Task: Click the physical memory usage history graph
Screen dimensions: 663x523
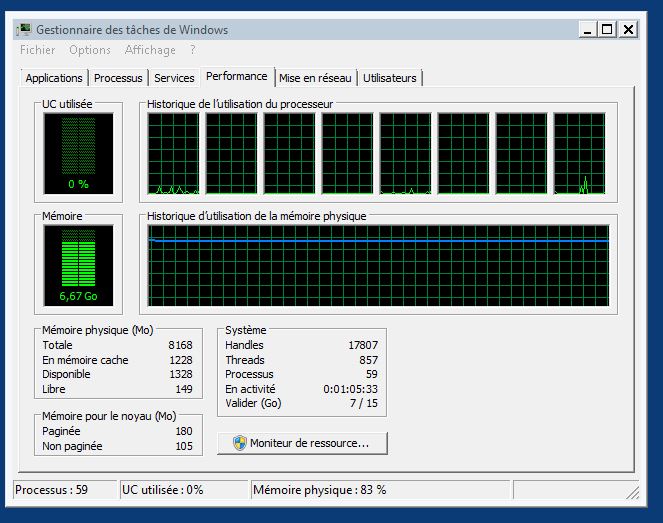Action: (x=378, y=265)
